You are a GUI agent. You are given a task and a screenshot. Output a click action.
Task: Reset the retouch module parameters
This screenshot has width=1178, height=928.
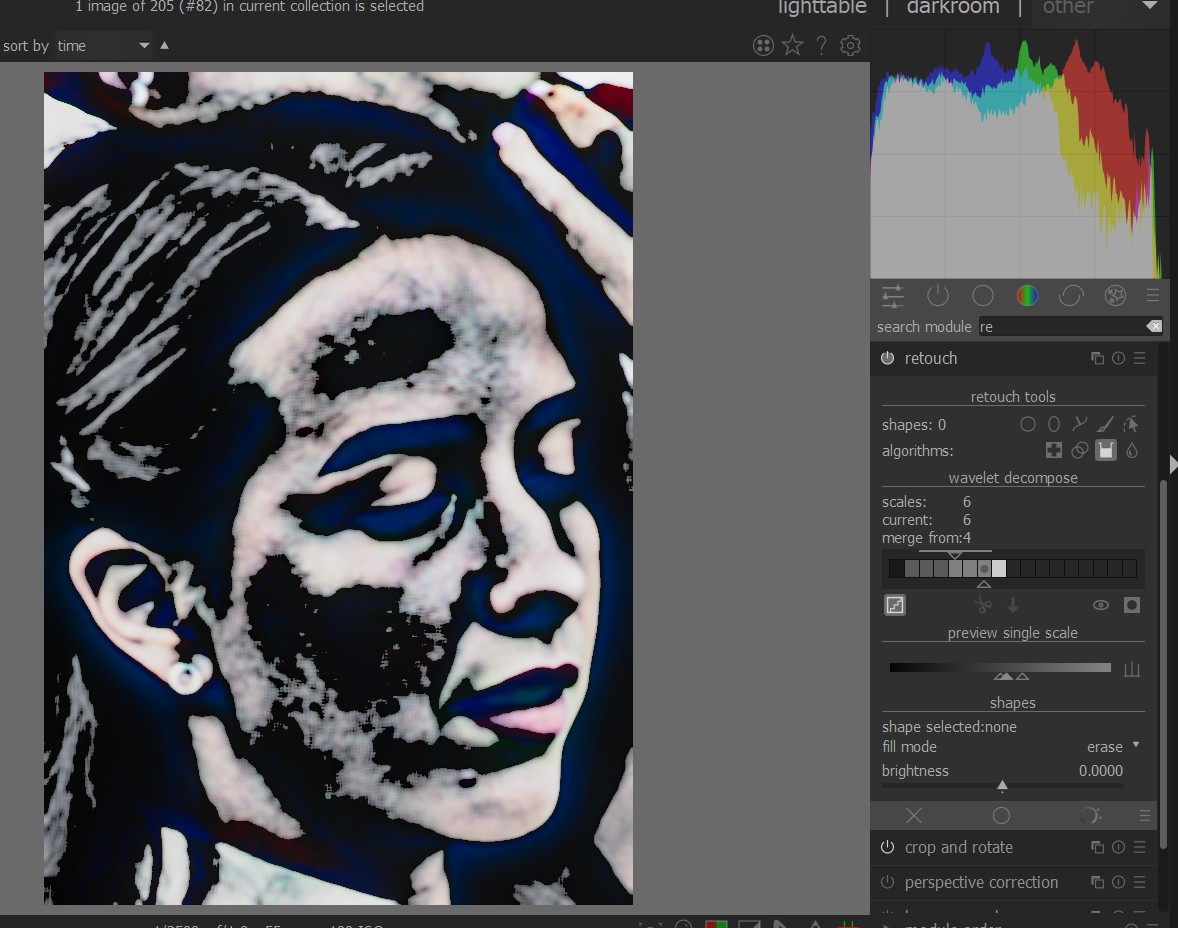(x=1119, y=358)
